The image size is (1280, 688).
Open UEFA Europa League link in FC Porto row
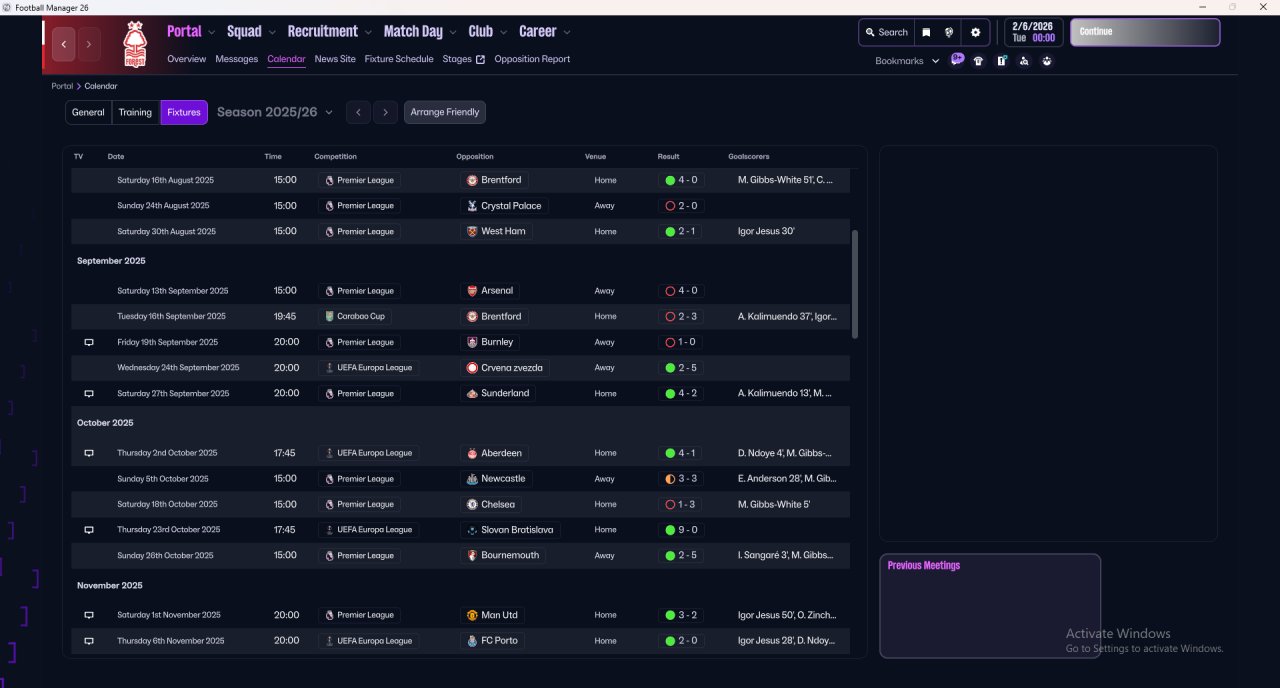[x=368, y=641]
